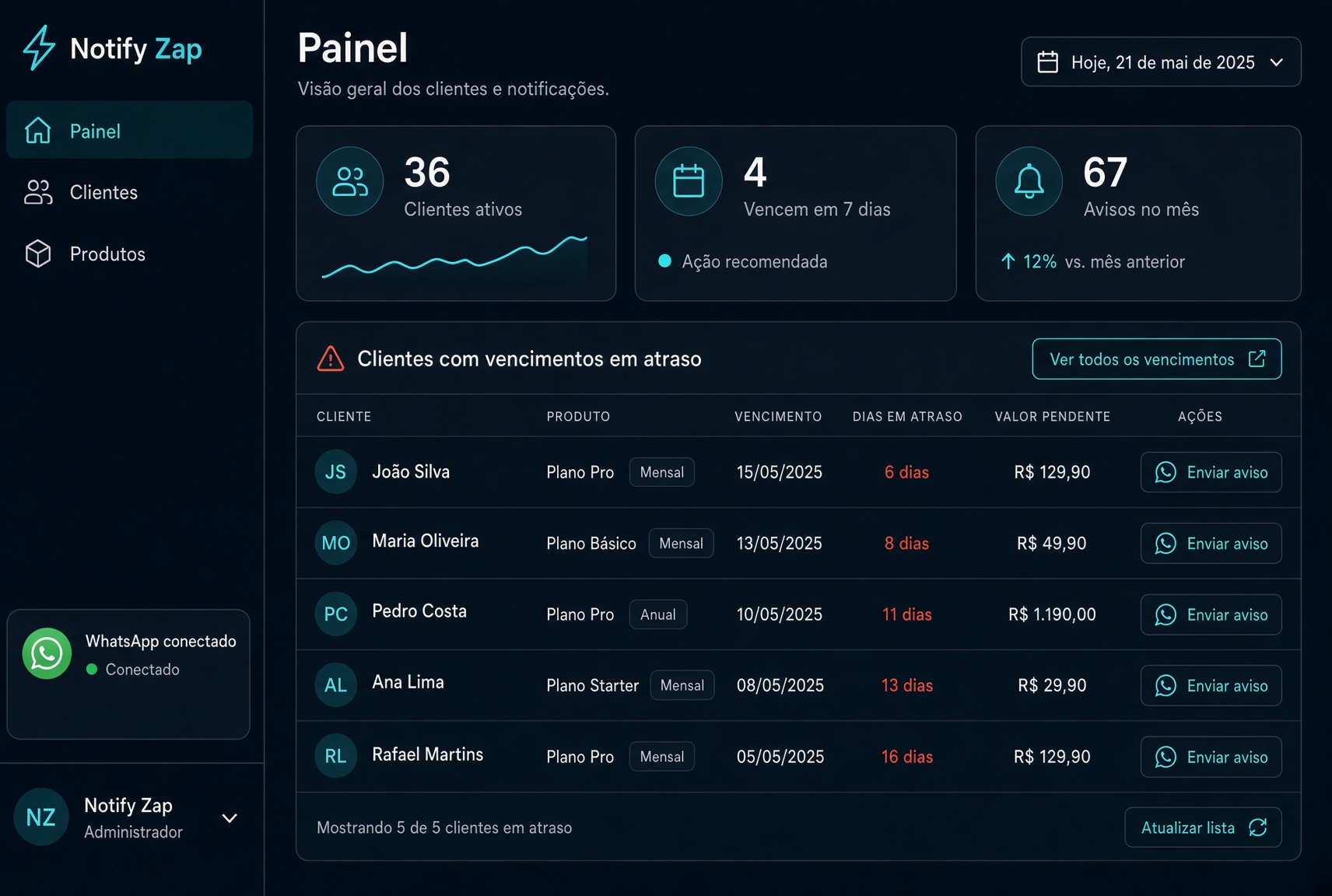Click the users icon on Clientes ativos card

point(349,181)
